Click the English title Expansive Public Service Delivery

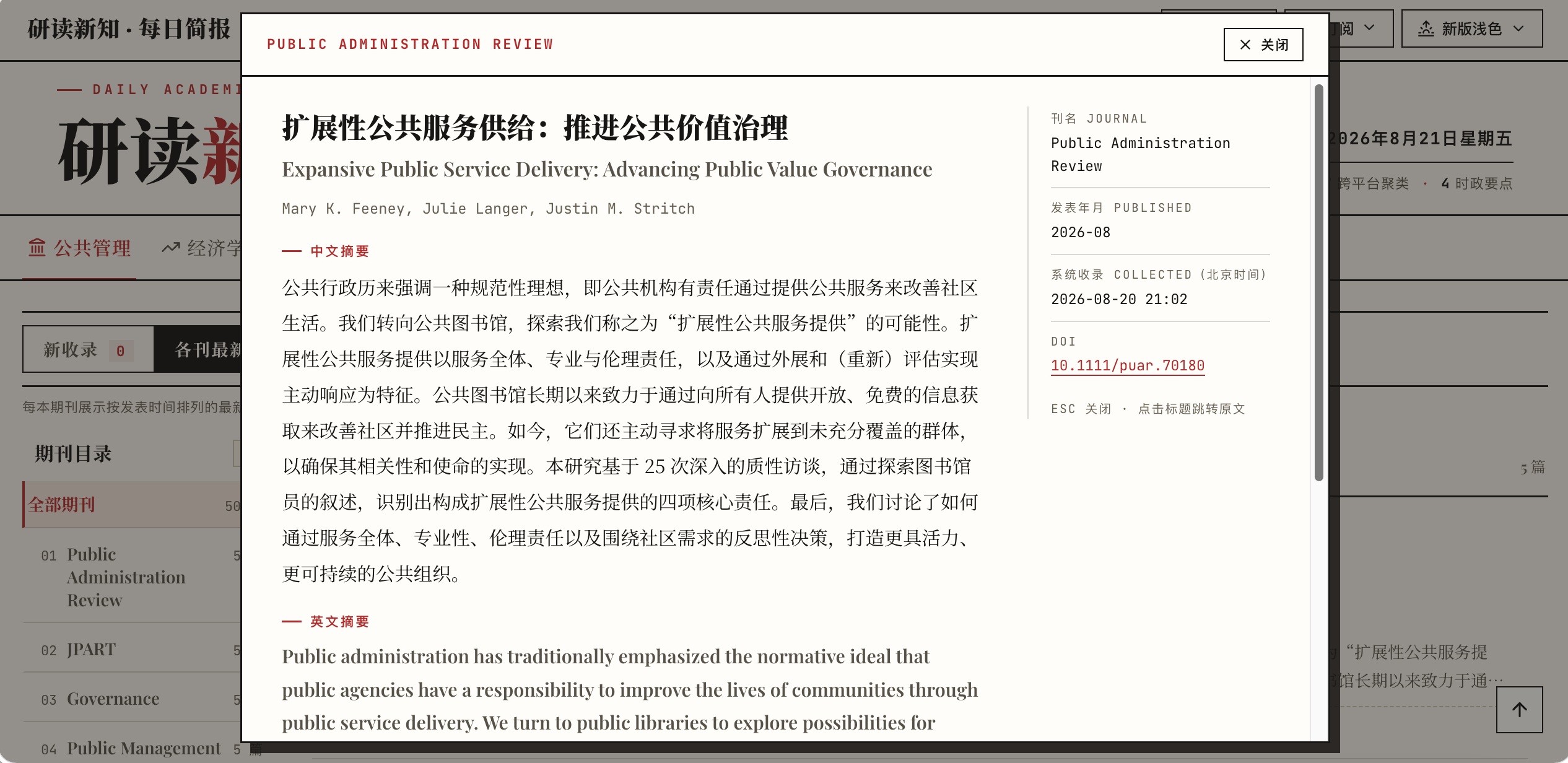point(607,169)
